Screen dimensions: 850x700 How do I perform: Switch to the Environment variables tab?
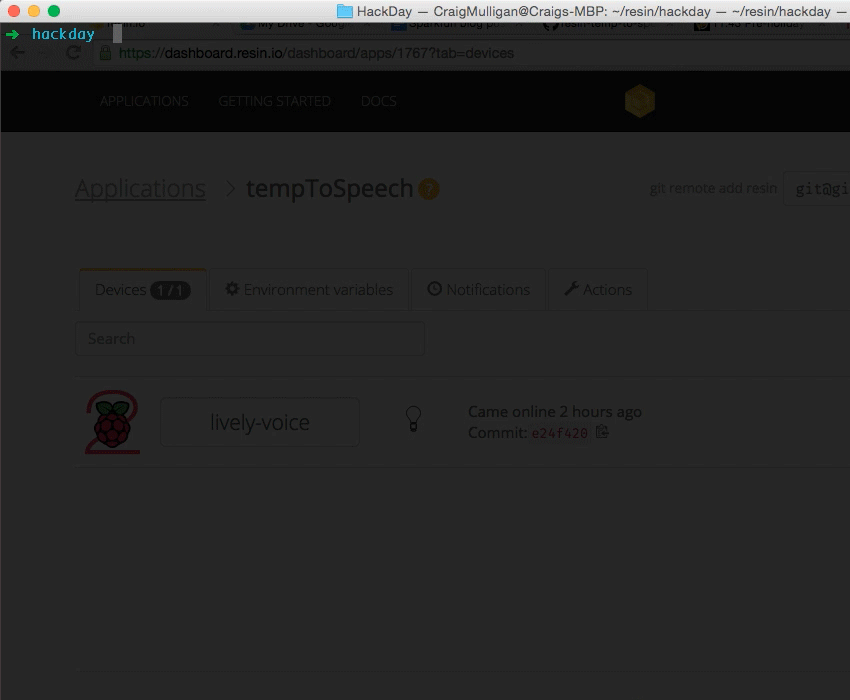309,290
